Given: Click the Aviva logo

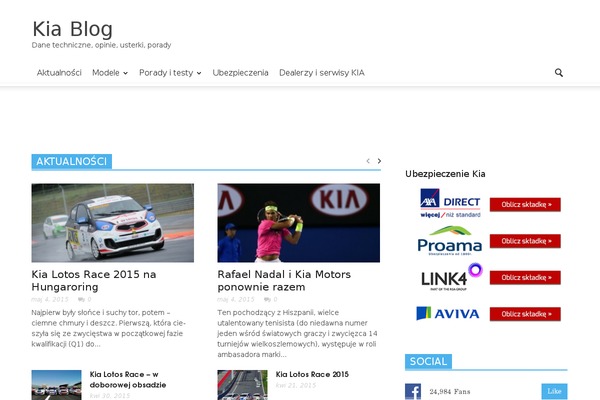Looking at the screenshot, I should click(448, 313).
